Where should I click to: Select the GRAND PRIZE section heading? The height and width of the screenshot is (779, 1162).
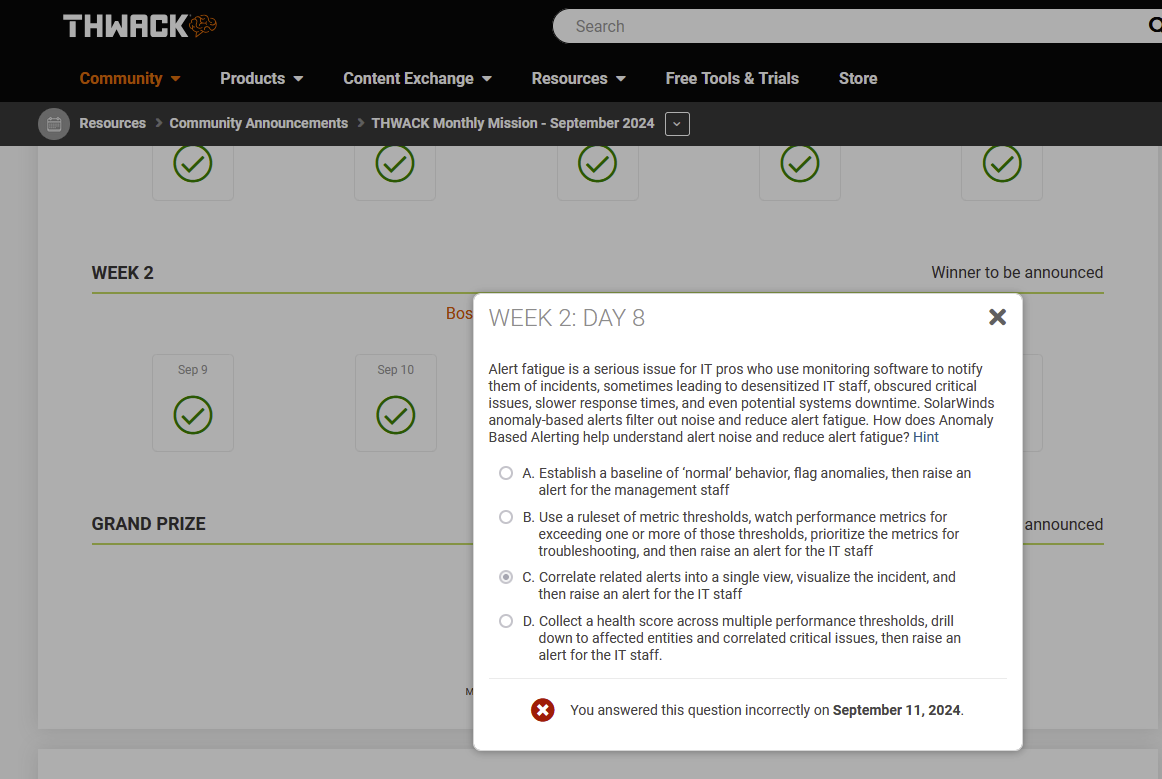(x=148, y=524)
